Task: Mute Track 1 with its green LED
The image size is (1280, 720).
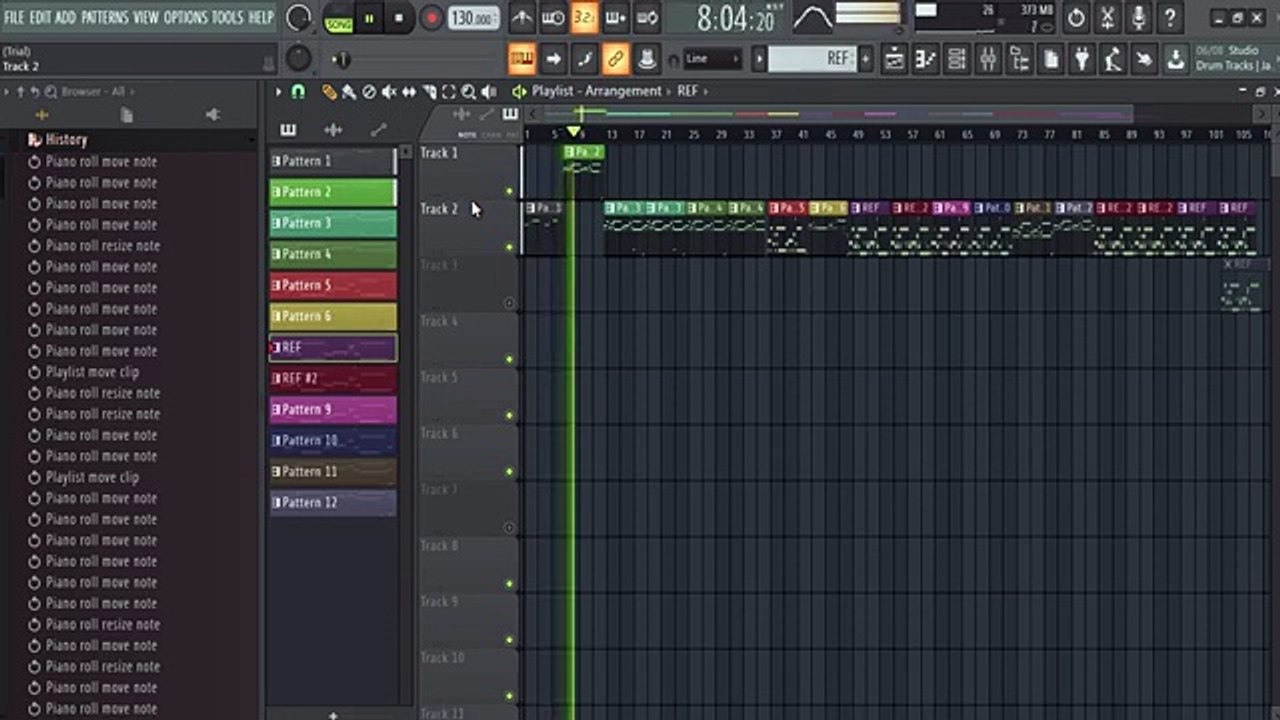Action: (x=509, y=191)
